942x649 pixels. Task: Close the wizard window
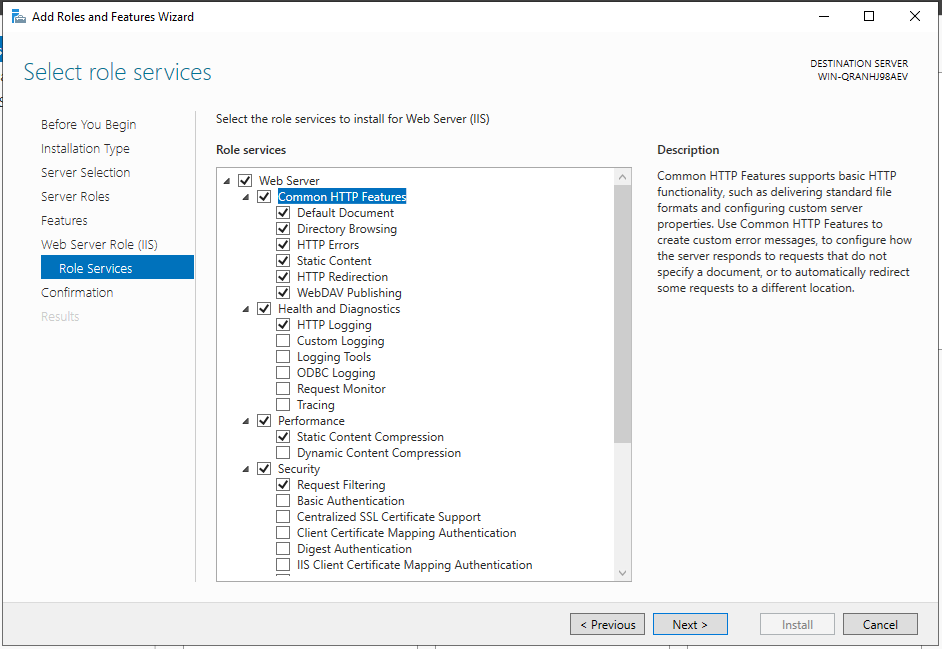click(914, 16)
